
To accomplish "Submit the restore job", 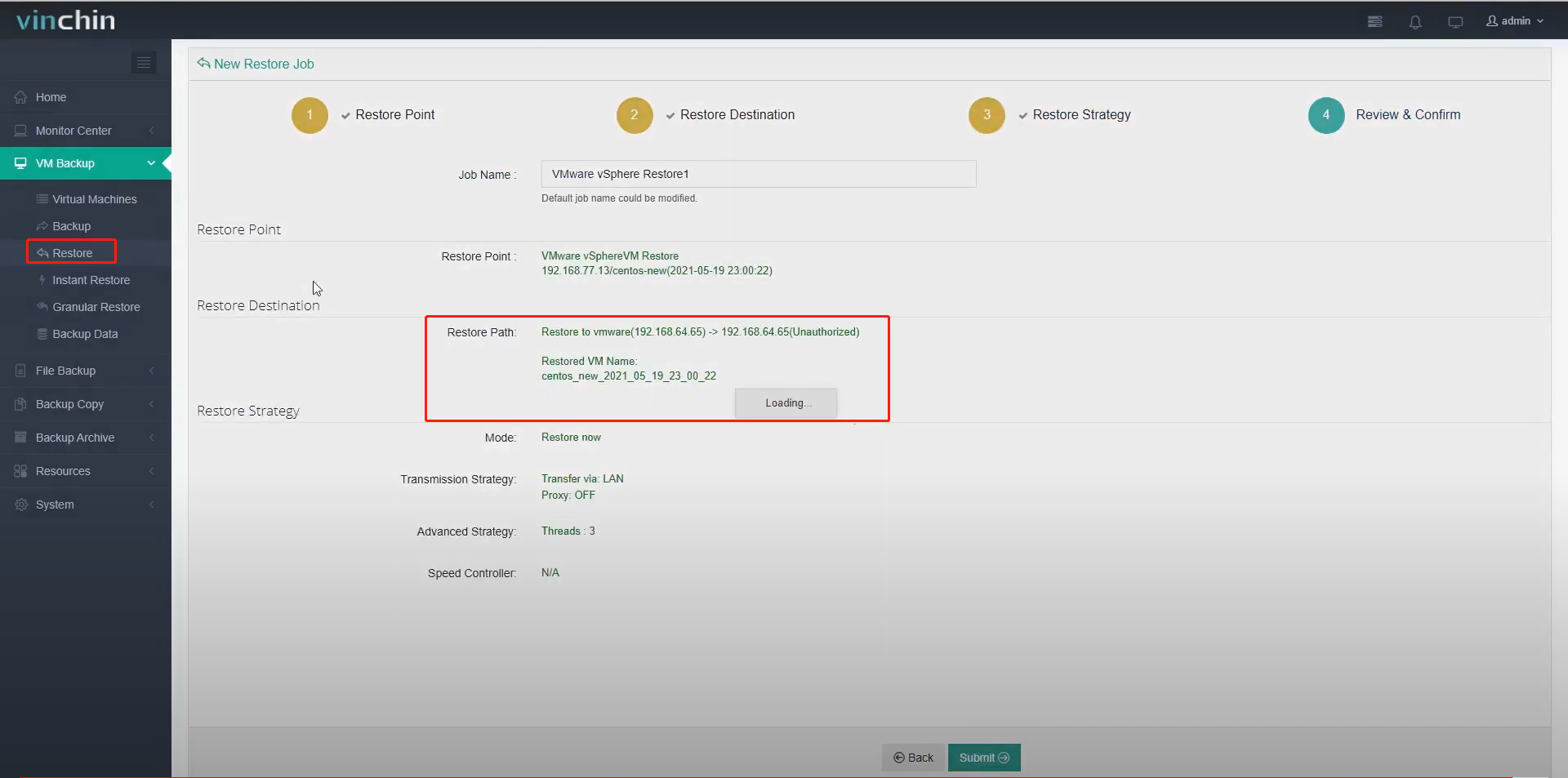I will pyautogui.click(x=984, y=758).
